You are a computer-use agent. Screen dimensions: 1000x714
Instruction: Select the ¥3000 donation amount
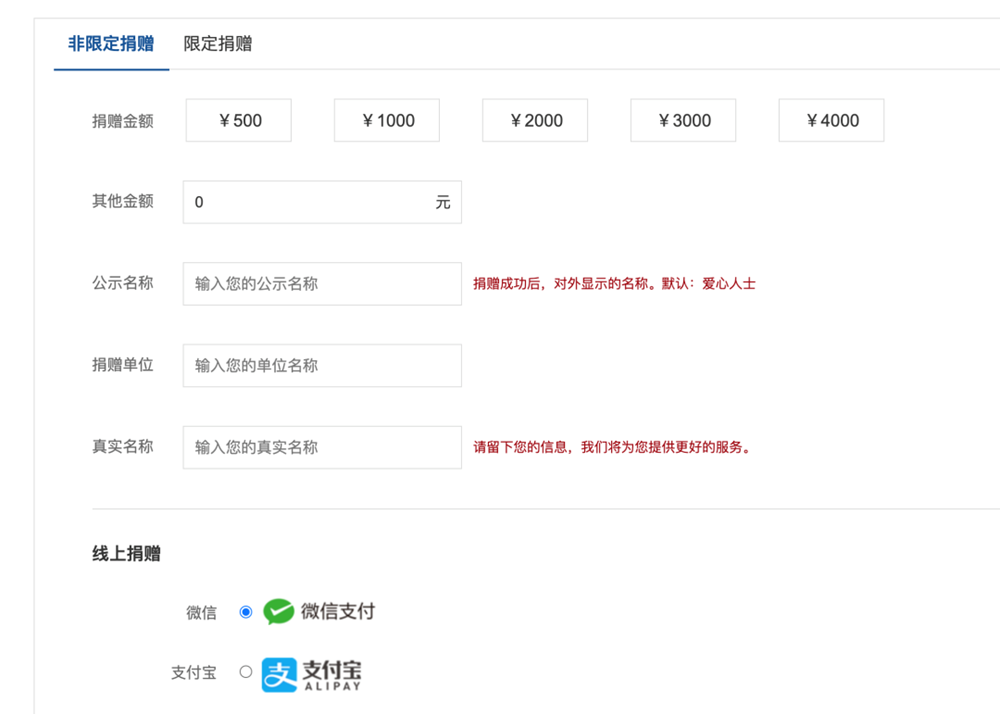(683, 121)
